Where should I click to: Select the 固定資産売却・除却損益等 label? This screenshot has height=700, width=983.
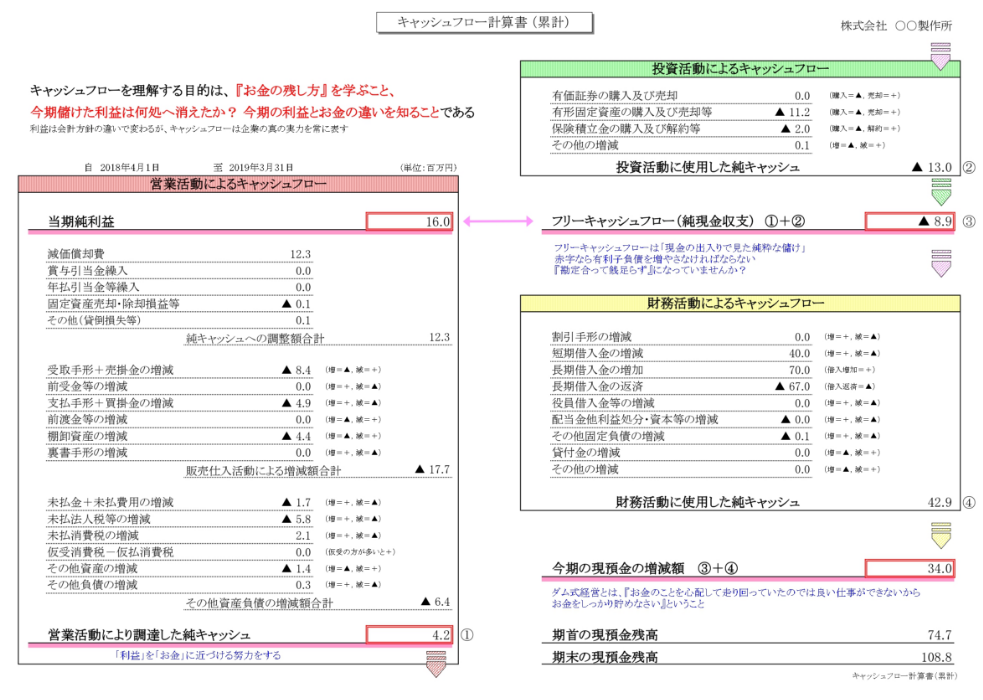click(x=113, y=304)
